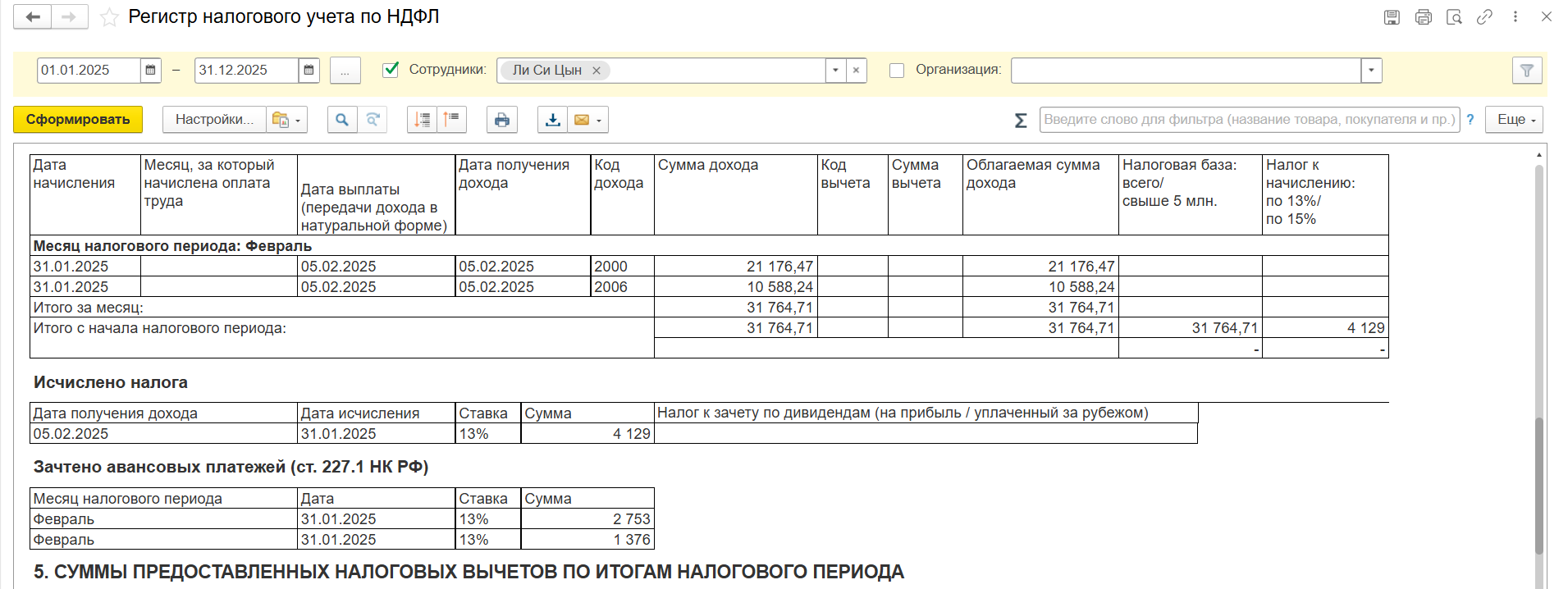Viewport: 1568px width, 589px height.
Task: Select section 5 tax deductions heading
Action: [469, 572]
